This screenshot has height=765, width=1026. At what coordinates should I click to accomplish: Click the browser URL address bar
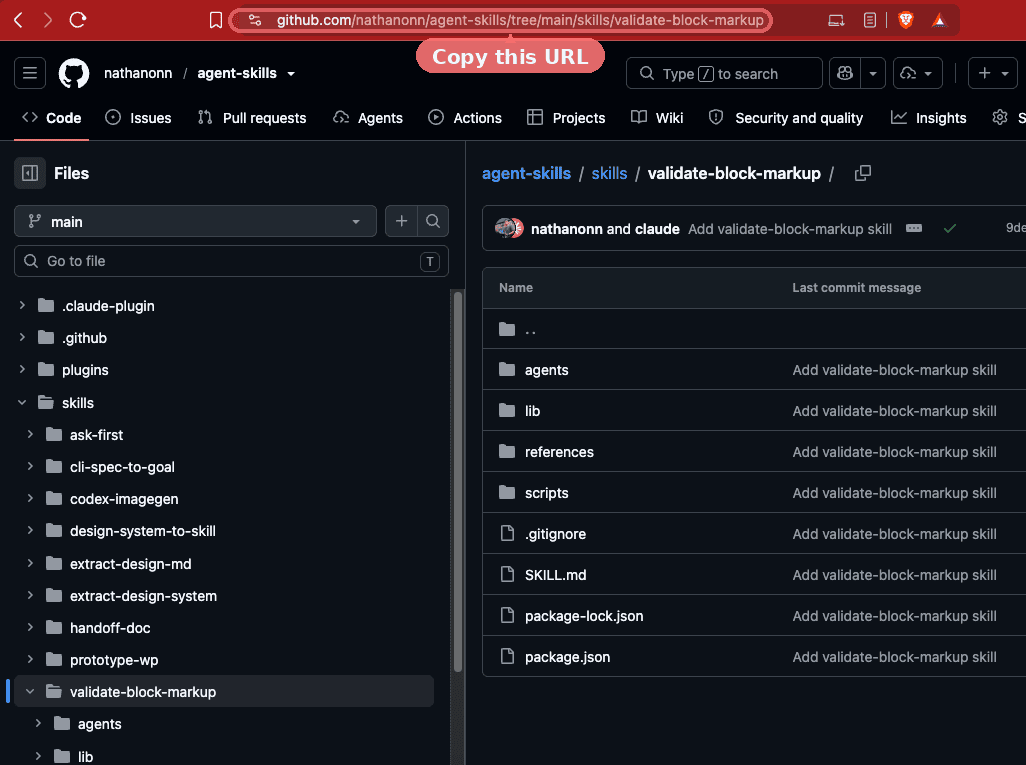(x=501, y=20)
